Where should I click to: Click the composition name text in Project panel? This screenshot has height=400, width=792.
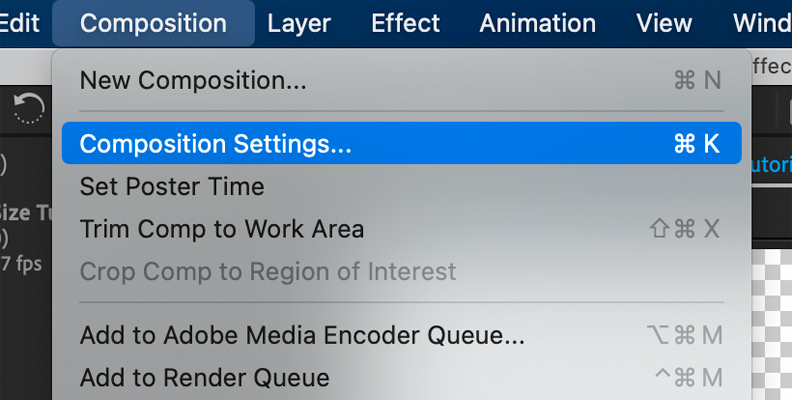25,213
